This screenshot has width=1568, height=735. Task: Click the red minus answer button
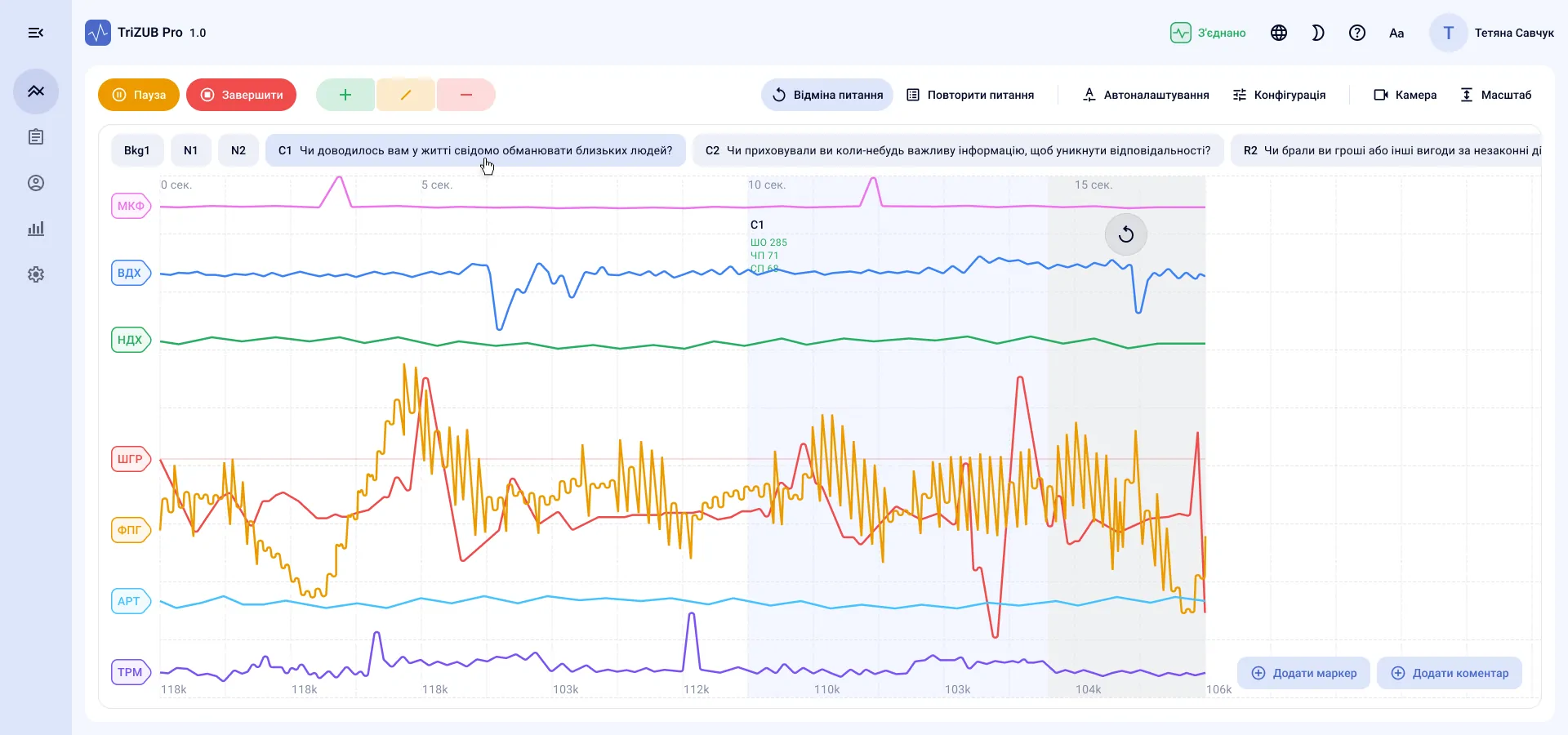[x=466, y=95]
